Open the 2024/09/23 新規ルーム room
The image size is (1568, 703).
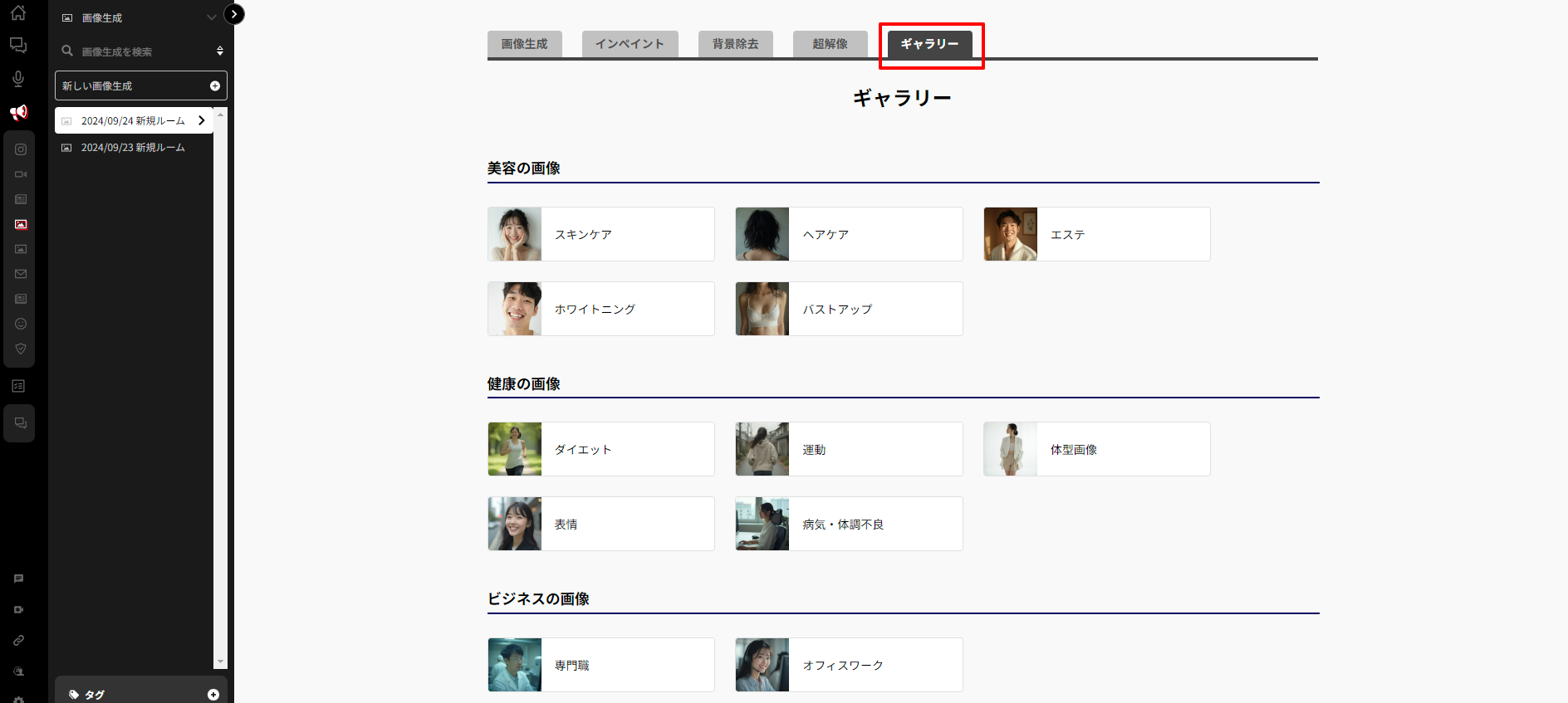coord(133,148)
